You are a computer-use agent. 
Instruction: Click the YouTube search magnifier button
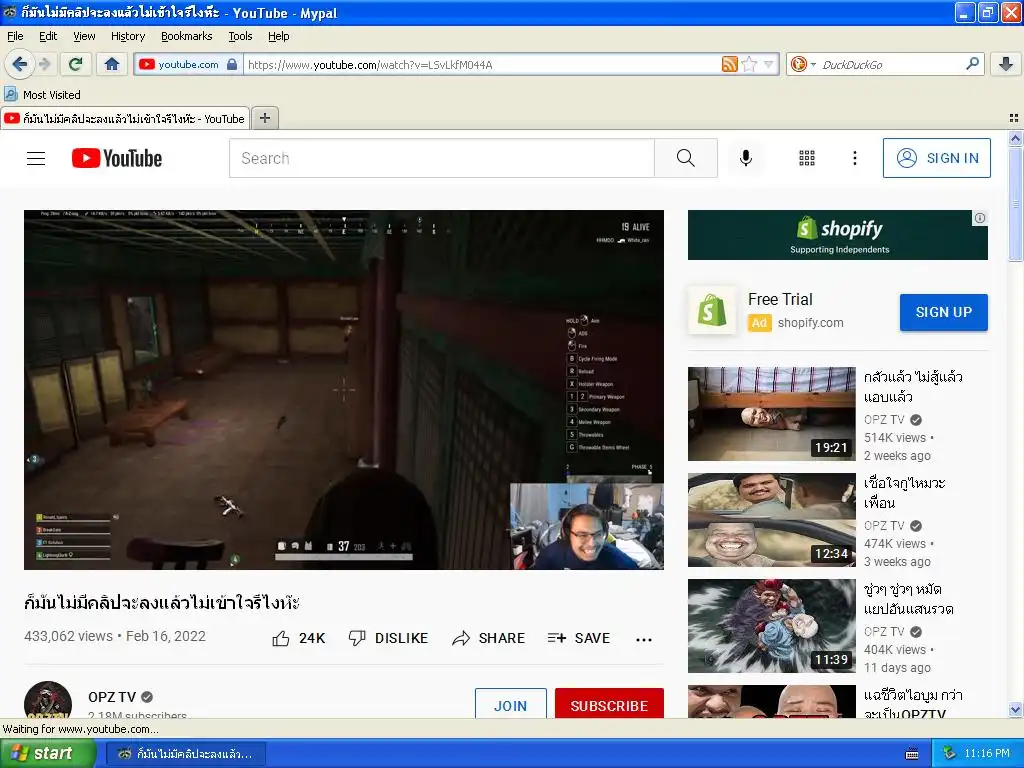coord(686,158)
